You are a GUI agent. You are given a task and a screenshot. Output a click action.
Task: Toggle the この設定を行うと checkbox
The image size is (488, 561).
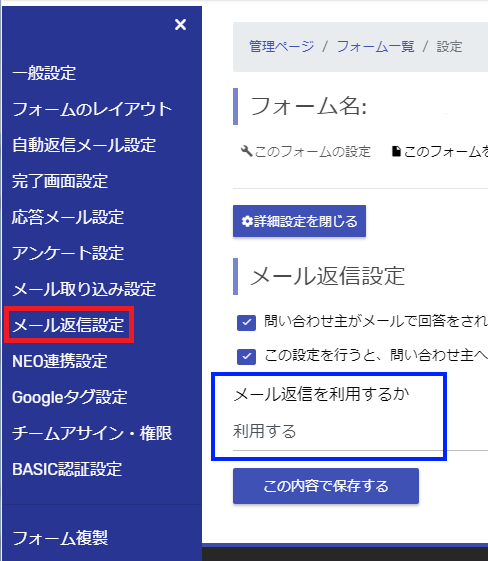point(247,356)
